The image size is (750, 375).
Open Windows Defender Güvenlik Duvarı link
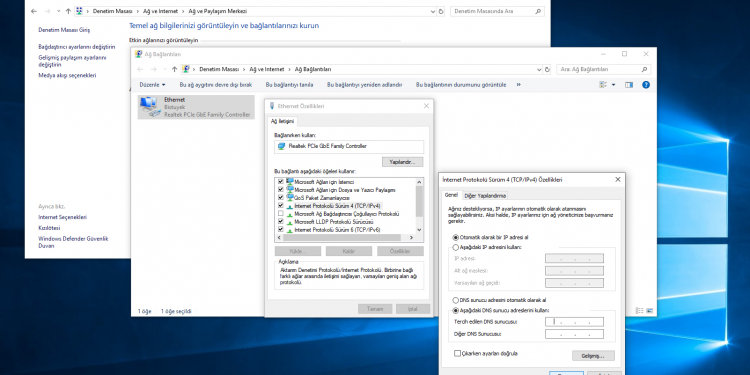(73, 242)
